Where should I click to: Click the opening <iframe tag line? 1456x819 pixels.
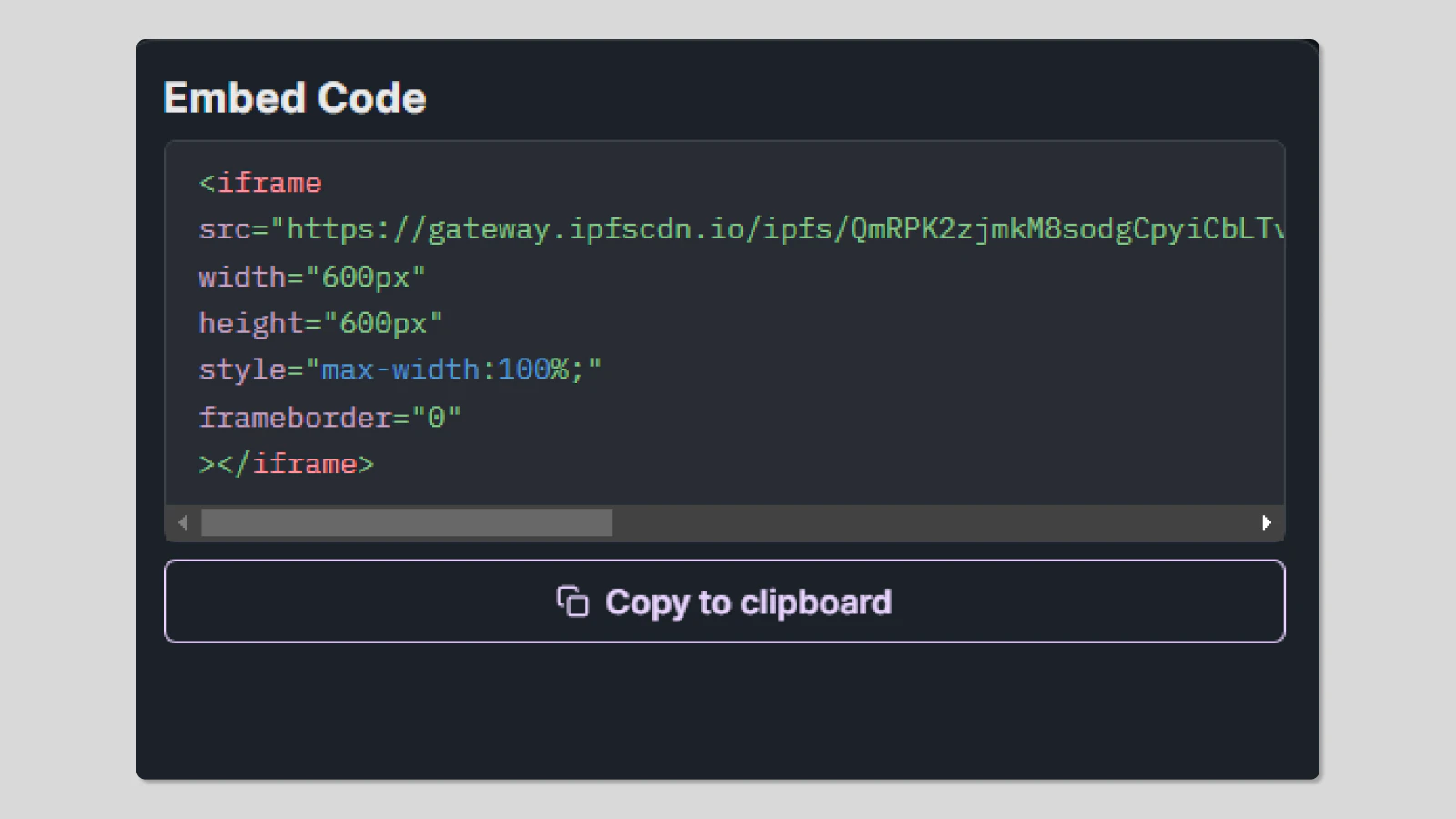[260, 183]
